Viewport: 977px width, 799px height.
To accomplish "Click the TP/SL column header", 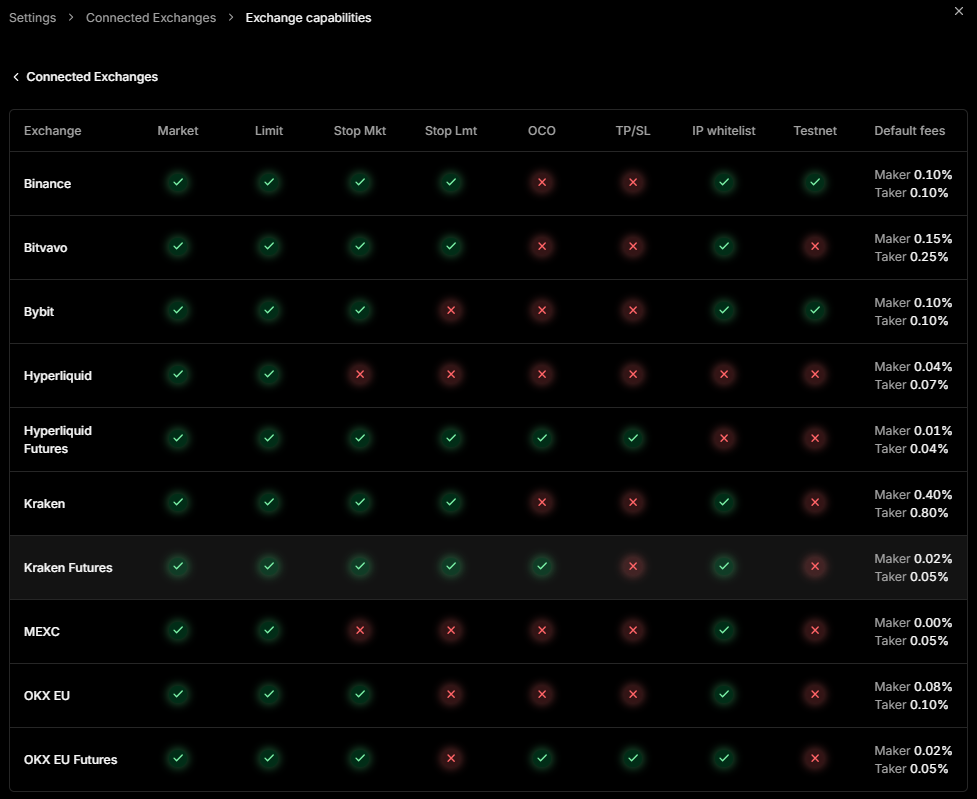I will tap(632, 131).
